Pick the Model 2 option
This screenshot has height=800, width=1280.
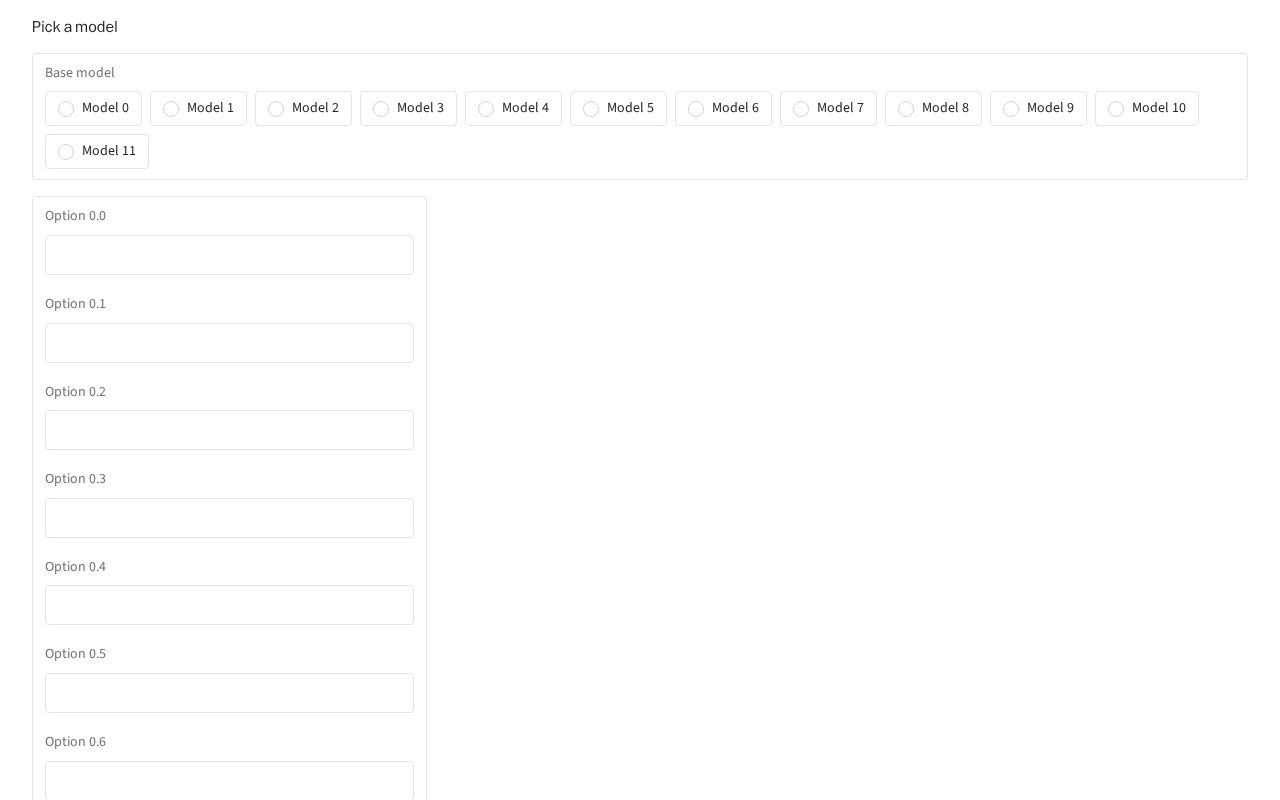click(x=276, y=108)
